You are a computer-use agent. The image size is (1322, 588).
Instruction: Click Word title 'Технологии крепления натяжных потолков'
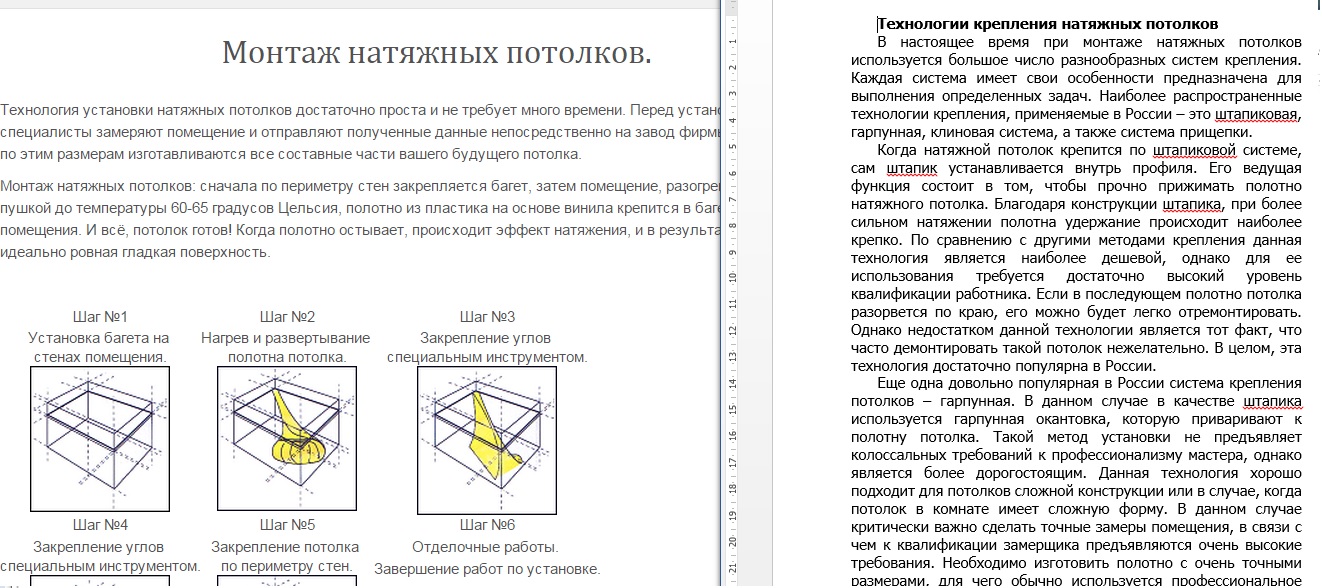[x=1048, y=24]
